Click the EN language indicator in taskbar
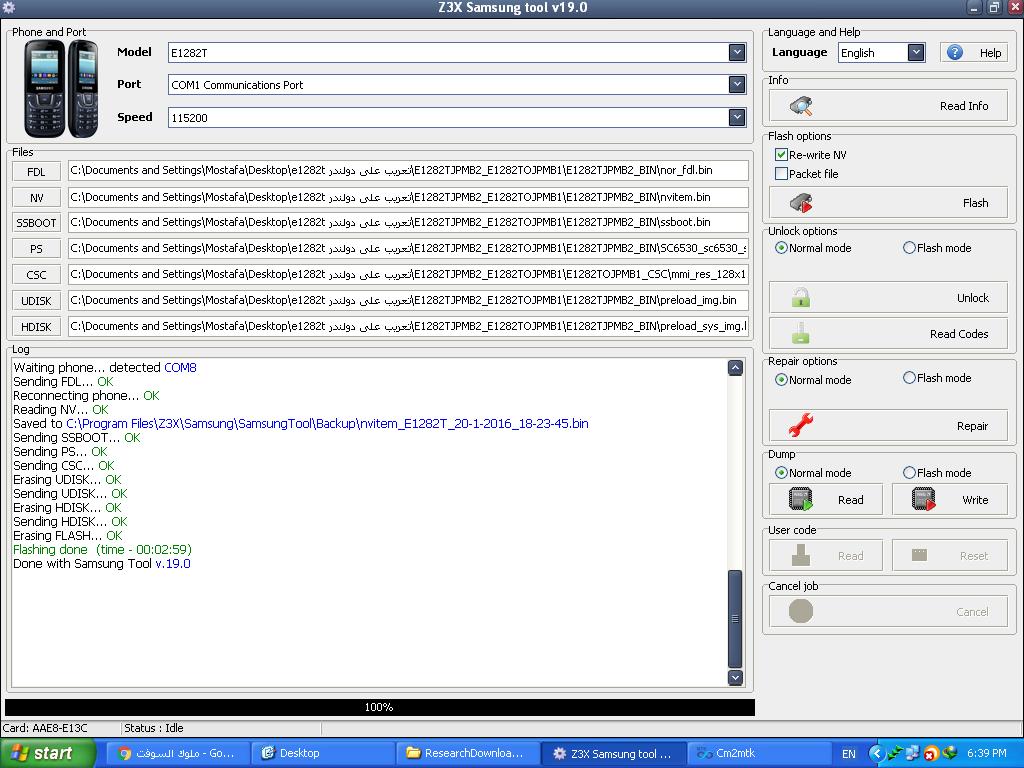The width and height of the screenshot is (1024, 768). coord(849,754)
